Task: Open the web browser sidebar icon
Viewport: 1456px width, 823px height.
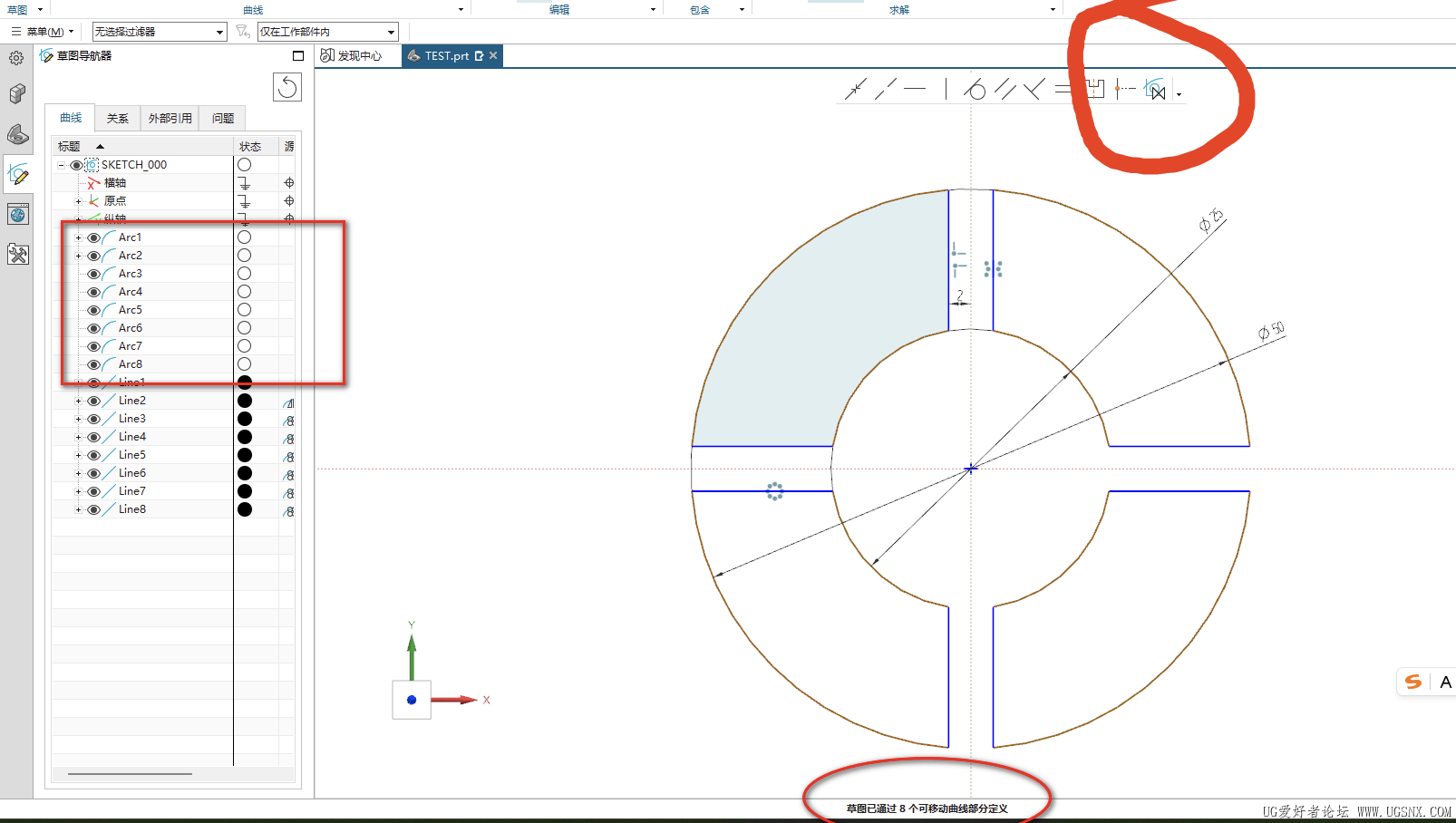Action: click(x=17, y=214)
